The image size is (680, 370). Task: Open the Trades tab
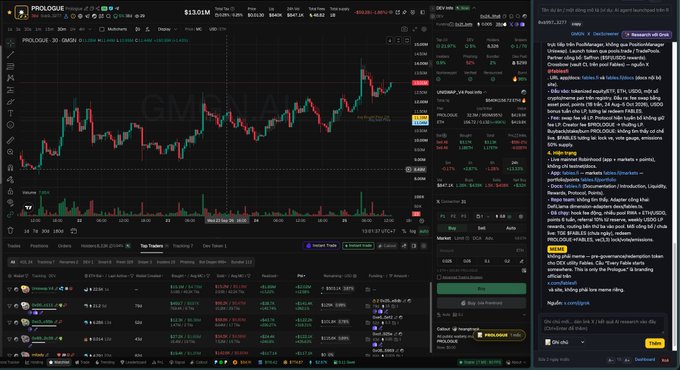click(x=14, y=246)
